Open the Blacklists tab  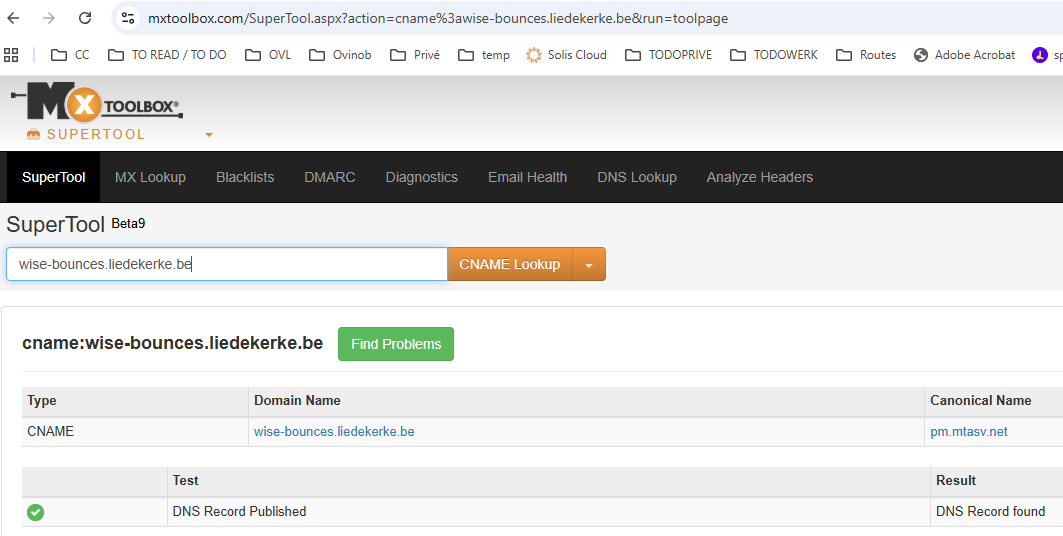[x=245, y=177]
